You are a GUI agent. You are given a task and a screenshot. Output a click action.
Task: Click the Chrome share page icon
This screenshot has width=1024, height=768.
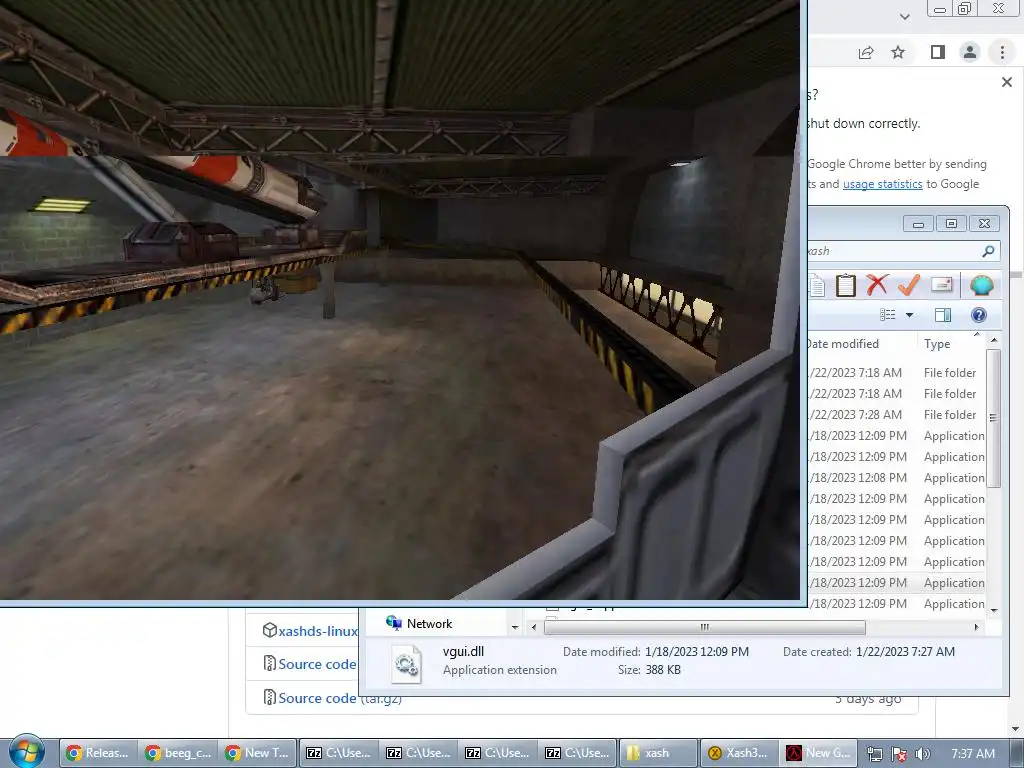(866, 52)
